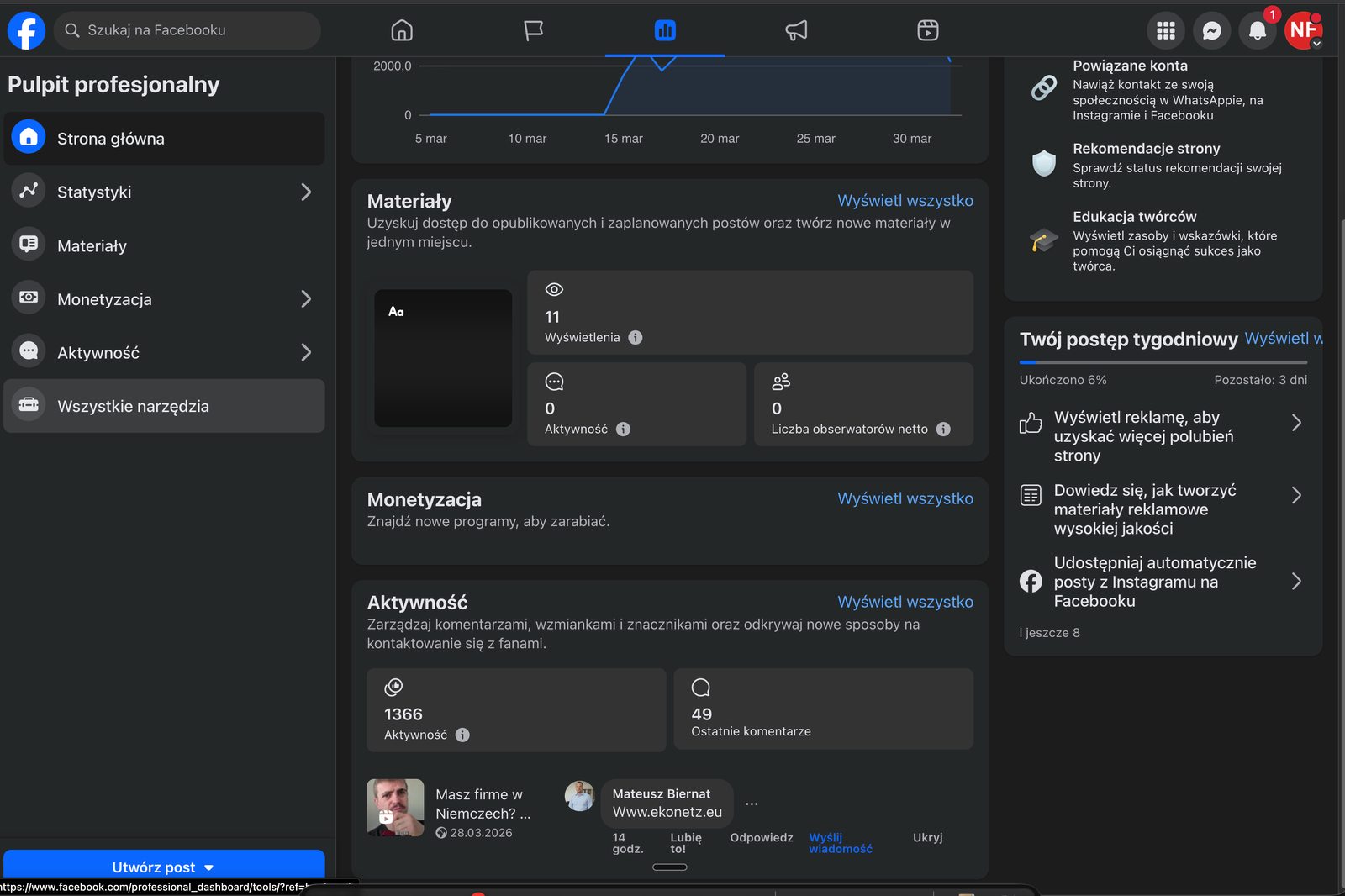Image resolution: width=1345 pixels, height=896 pixels.
Task: Expand the Monetyzacja submenu chevron
Action: click(306, 299)
